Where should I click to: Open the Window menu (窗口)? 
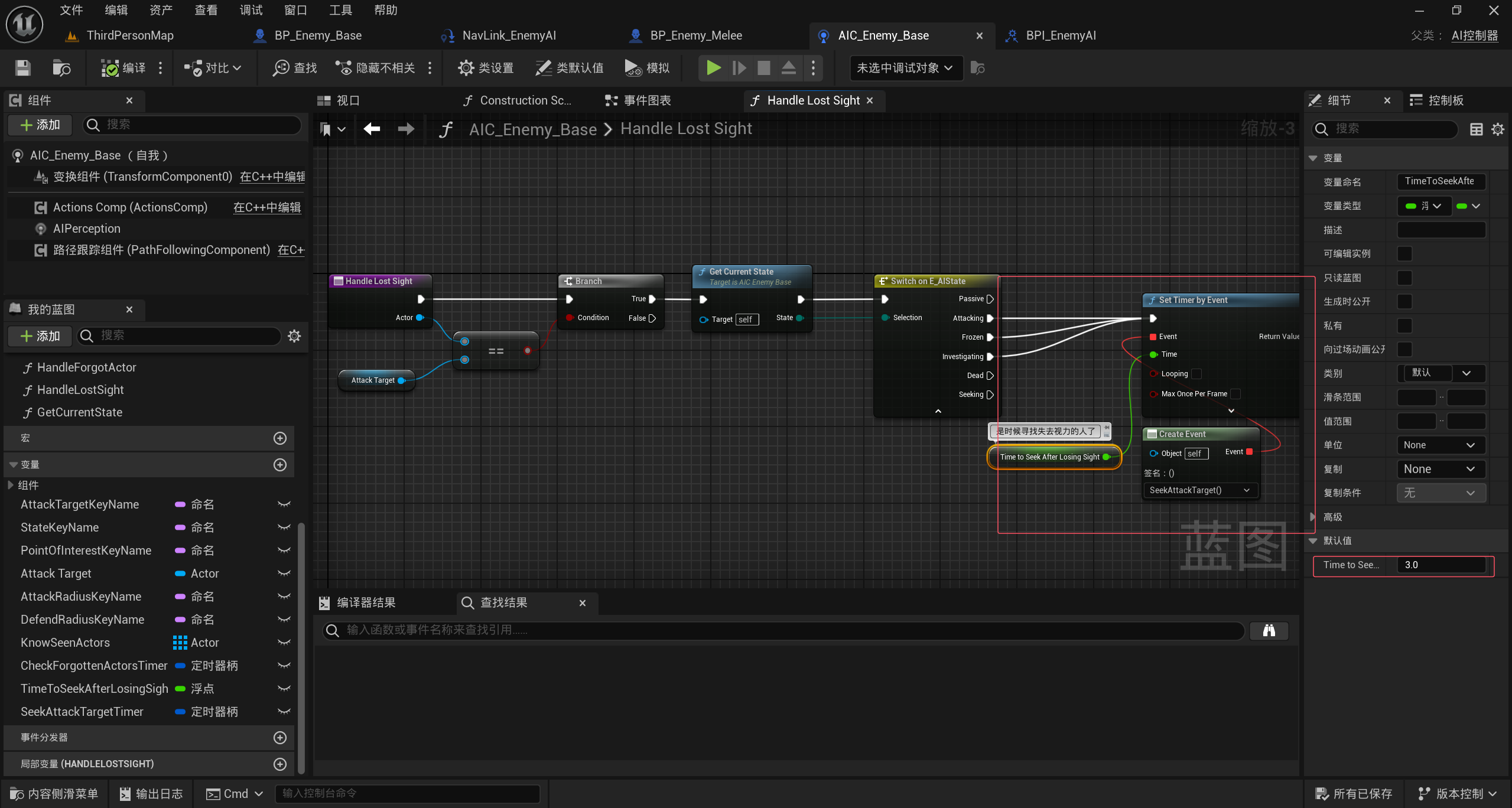pos(295,10)
